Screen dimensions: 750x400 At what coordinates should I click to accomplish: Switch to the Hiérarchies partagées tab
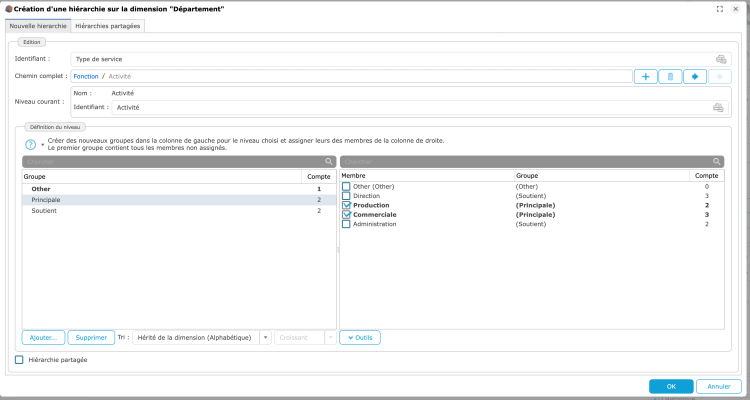109,25
